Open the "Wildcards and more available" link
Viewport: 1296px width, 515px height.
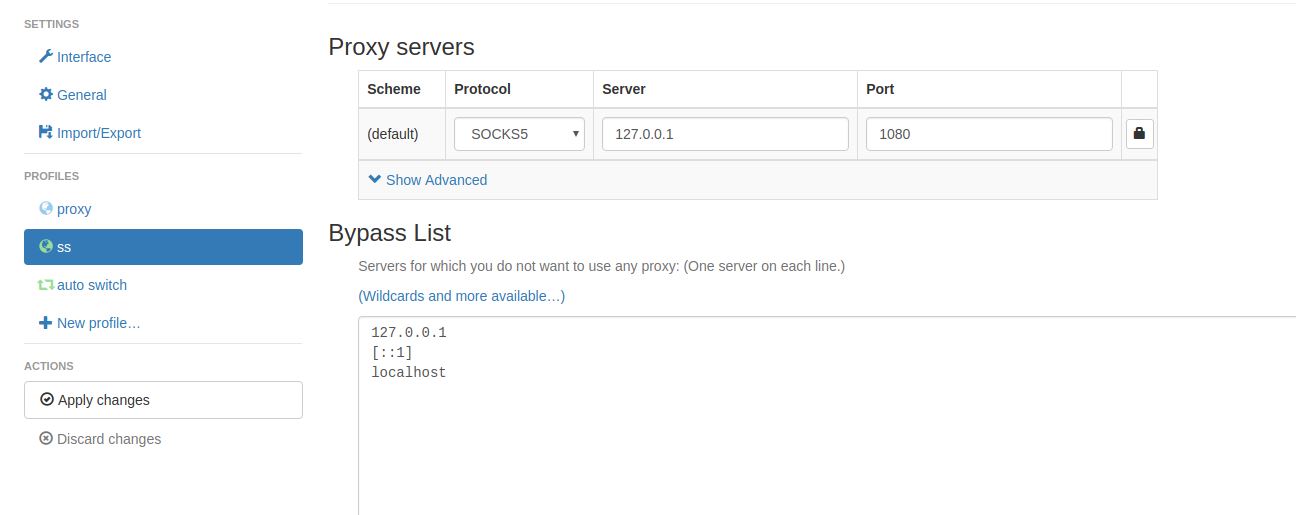tap(461, 296)
